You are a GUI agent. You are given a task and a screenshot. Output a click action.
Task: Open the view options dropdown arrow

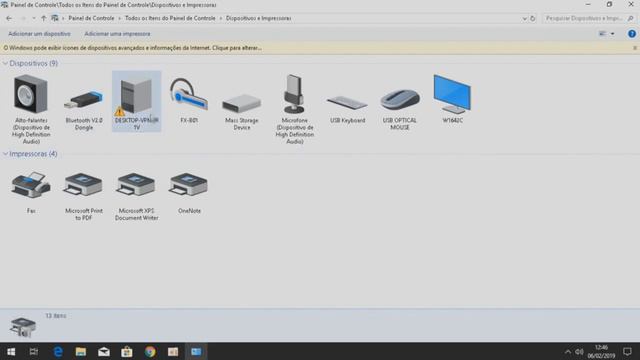(x=612, y=34)
